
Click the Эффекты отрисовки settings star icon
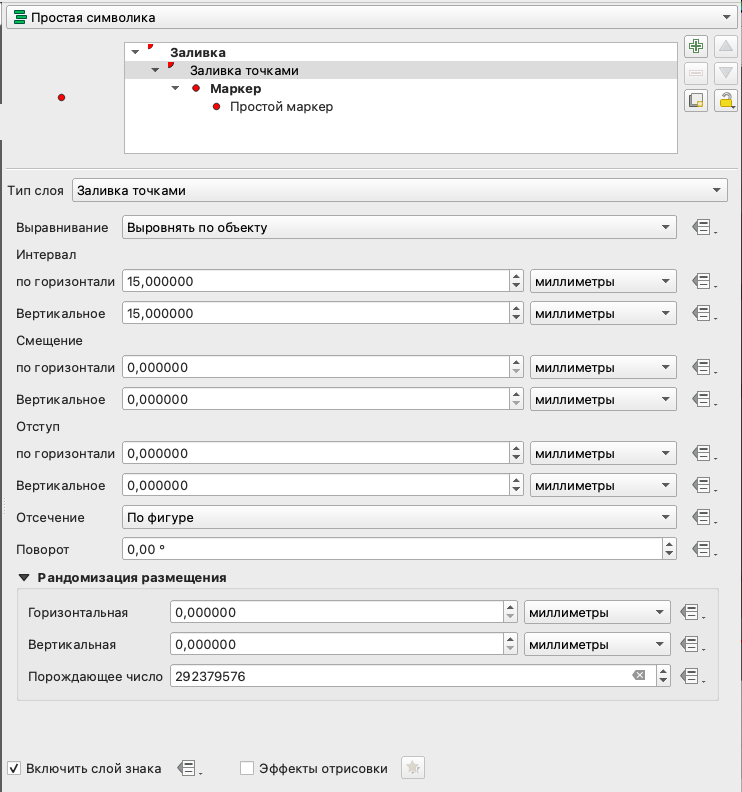tap(413, 768)
